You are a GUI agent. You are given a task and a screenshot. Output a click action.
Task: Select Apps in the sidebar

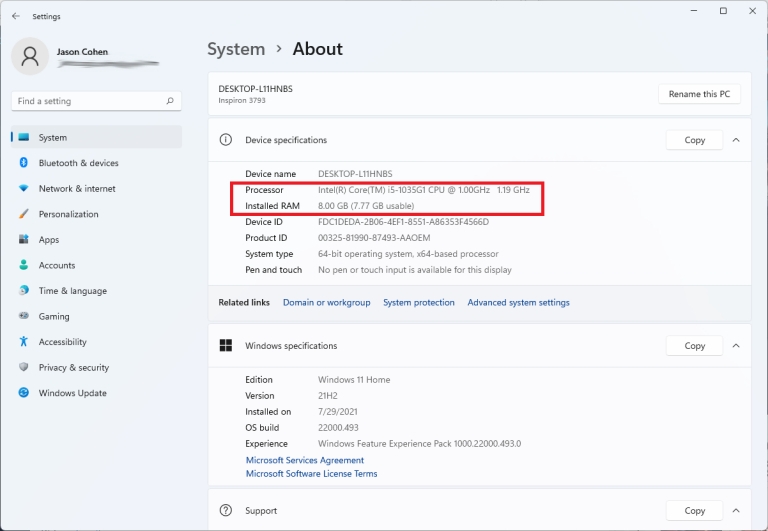(96, 240)
